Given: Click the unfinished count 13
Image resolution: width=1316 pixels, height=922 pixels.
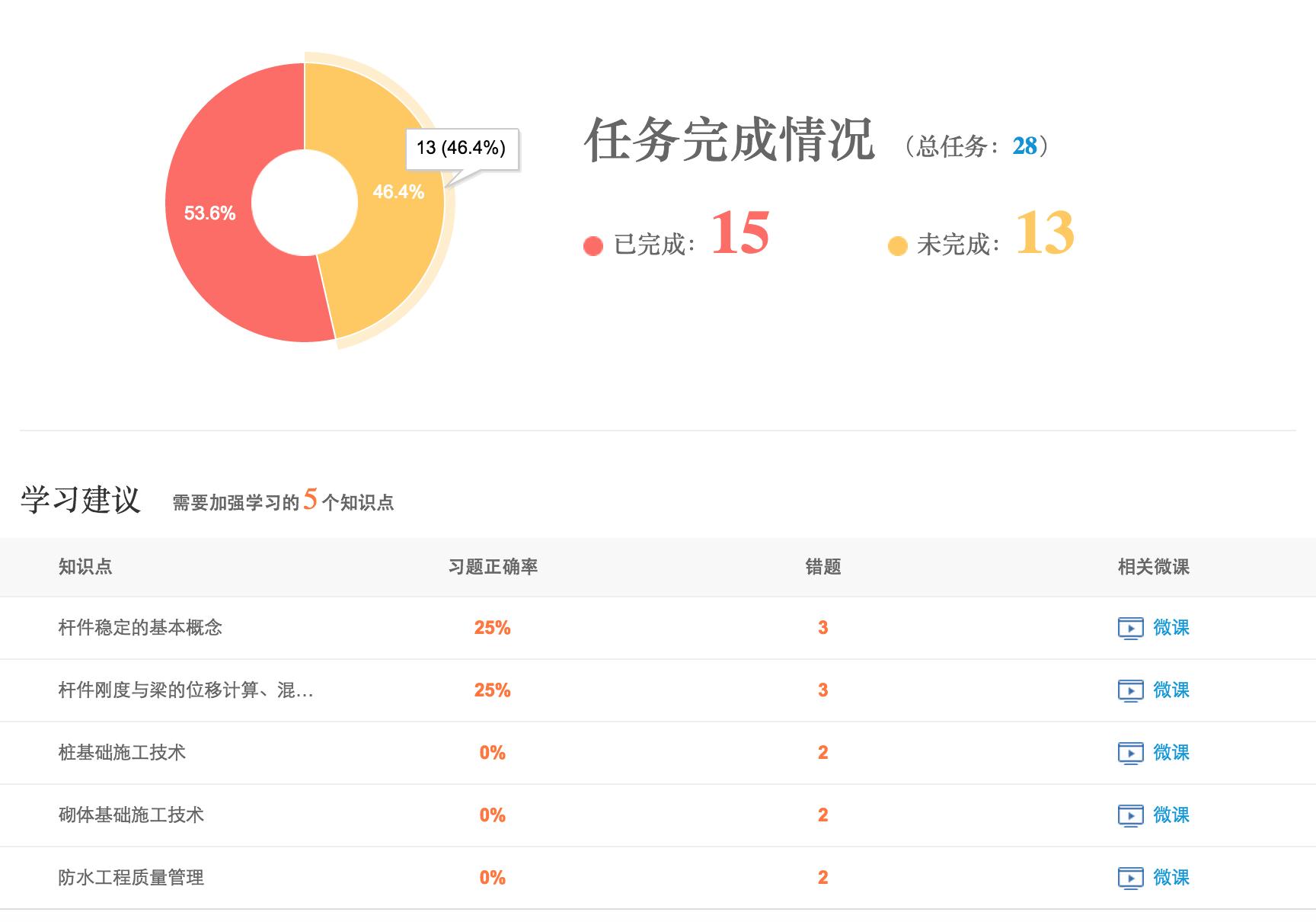Looking at the screenshot, I should tap(1045, 233).
